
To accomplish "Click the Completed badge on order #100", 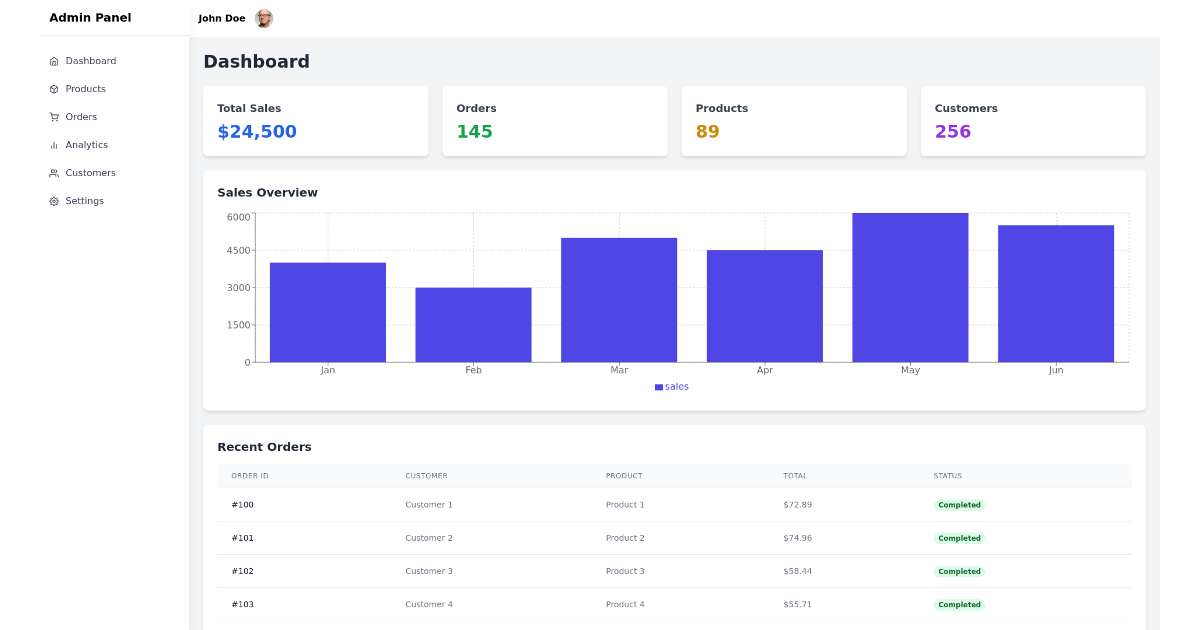I will click(x=959, y=505).
